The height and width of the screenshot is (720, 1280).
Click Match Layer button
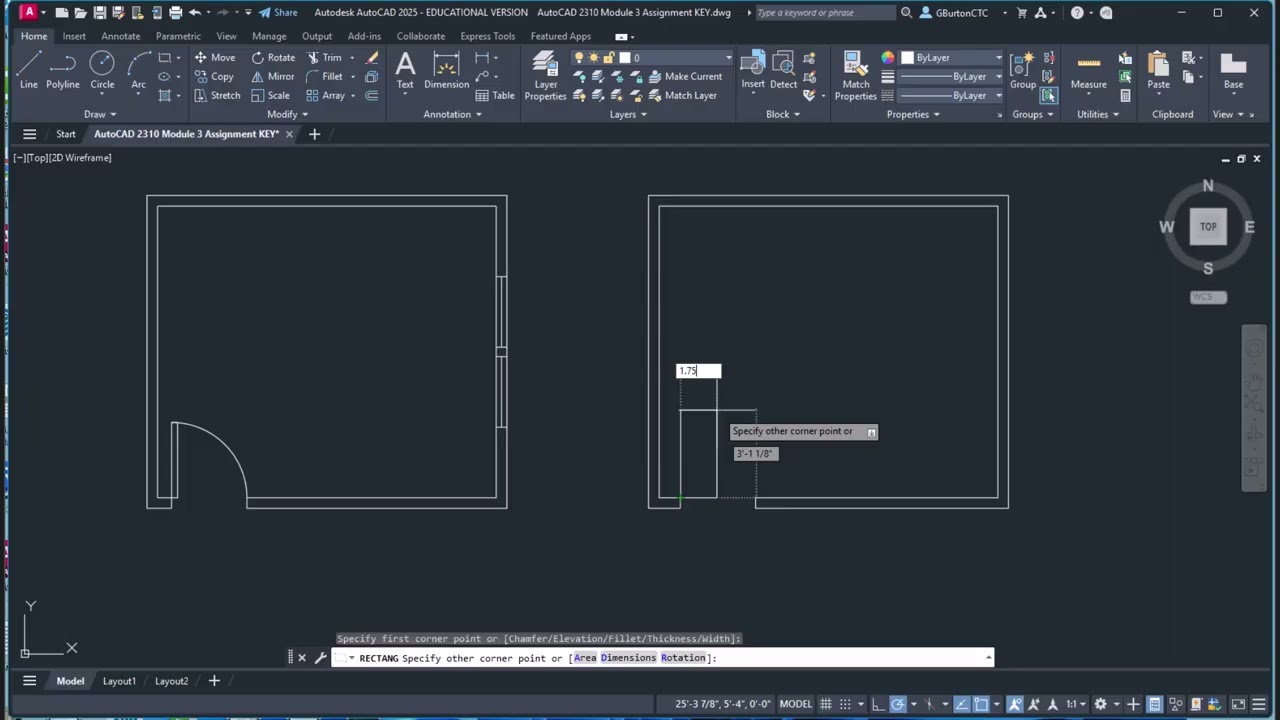click(x=682, y=95)
